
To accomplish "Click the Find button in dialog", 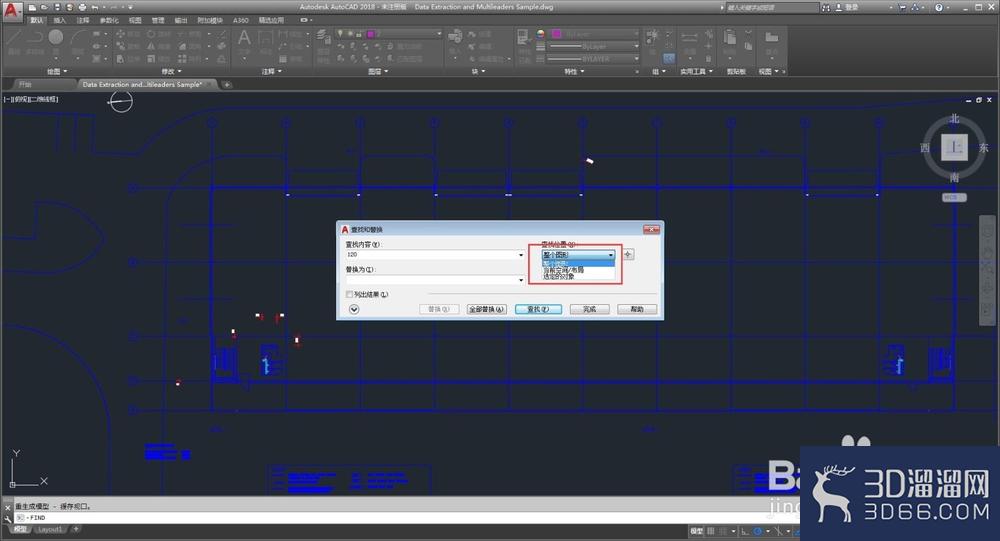I will (538, 309).
